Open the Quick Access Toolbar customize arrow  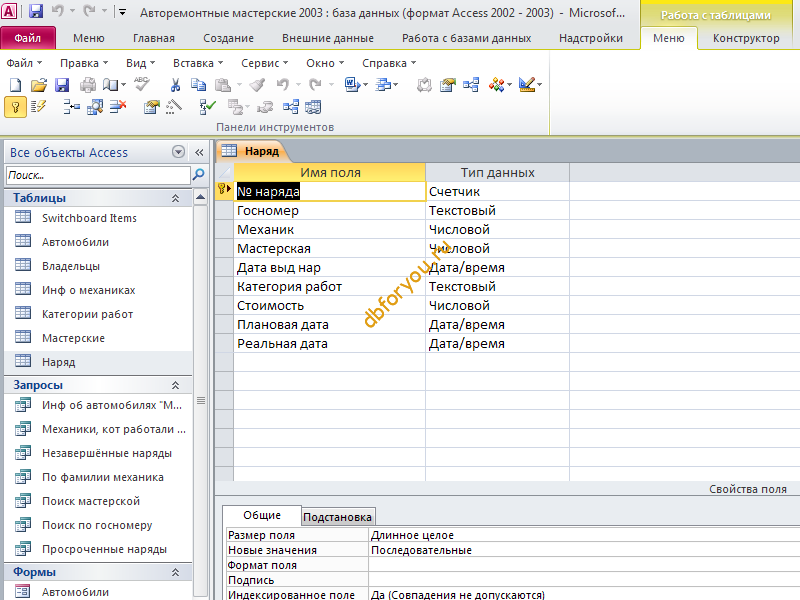click(x=122, y=12)
